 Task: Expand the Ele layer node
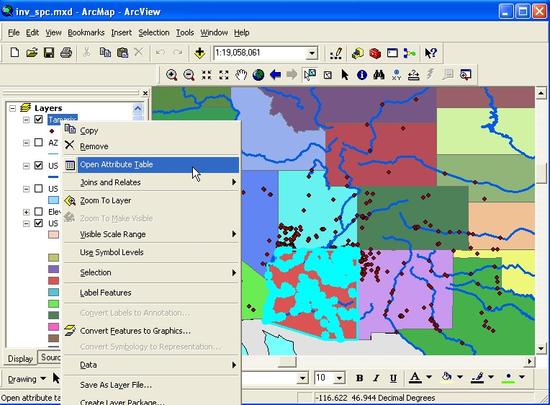pyautogui.click(x=26, y=212)
